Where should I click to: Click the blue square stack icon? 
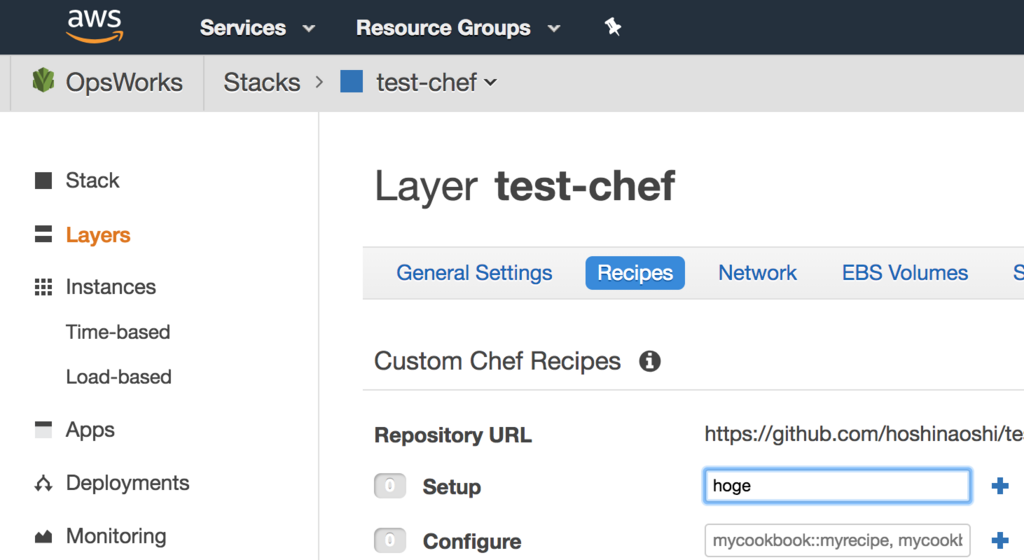351,82
